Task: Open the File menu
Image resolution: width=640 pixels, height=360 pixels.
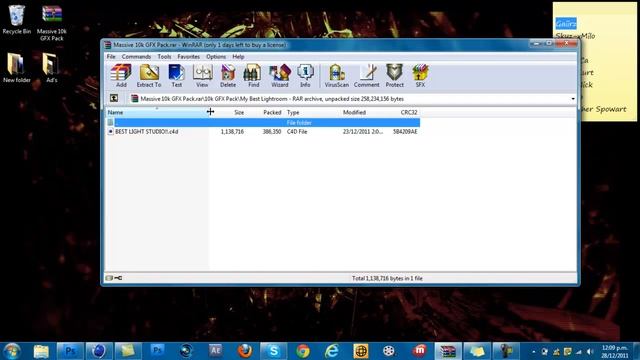Action: (x=111, y=57)
